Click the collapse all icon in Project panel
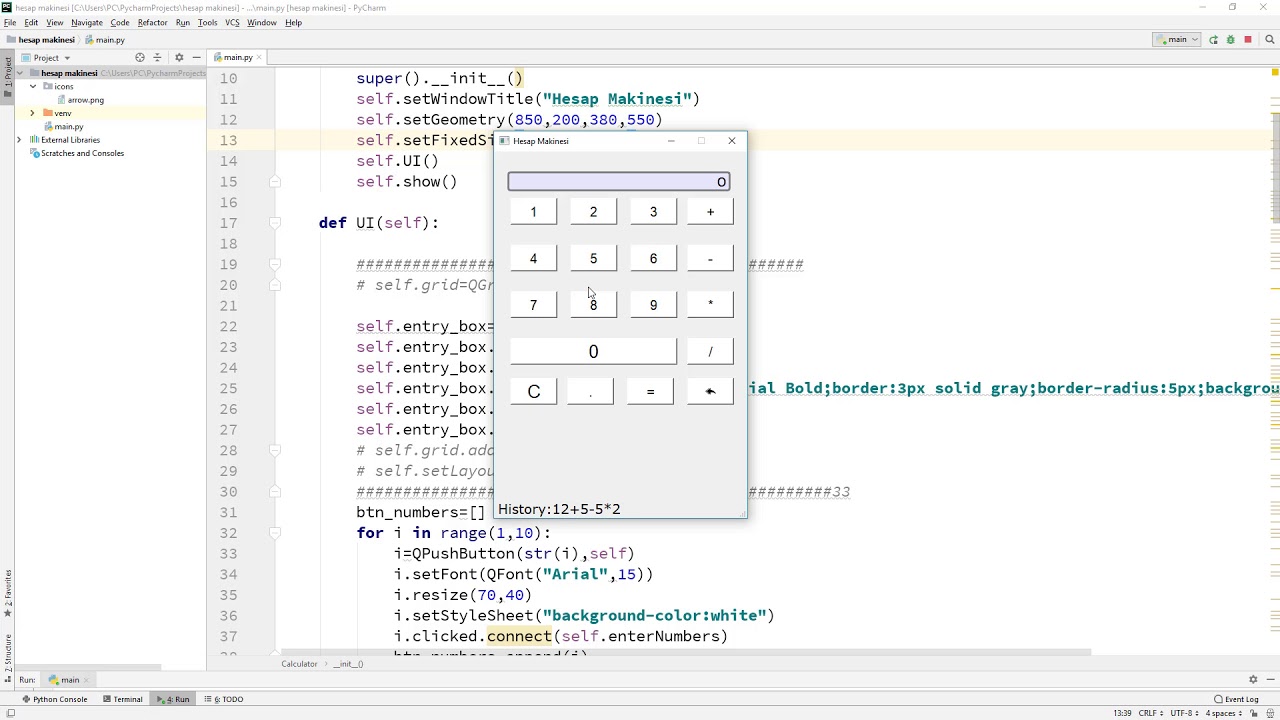The image size is (1280, 720). [157, 58]
